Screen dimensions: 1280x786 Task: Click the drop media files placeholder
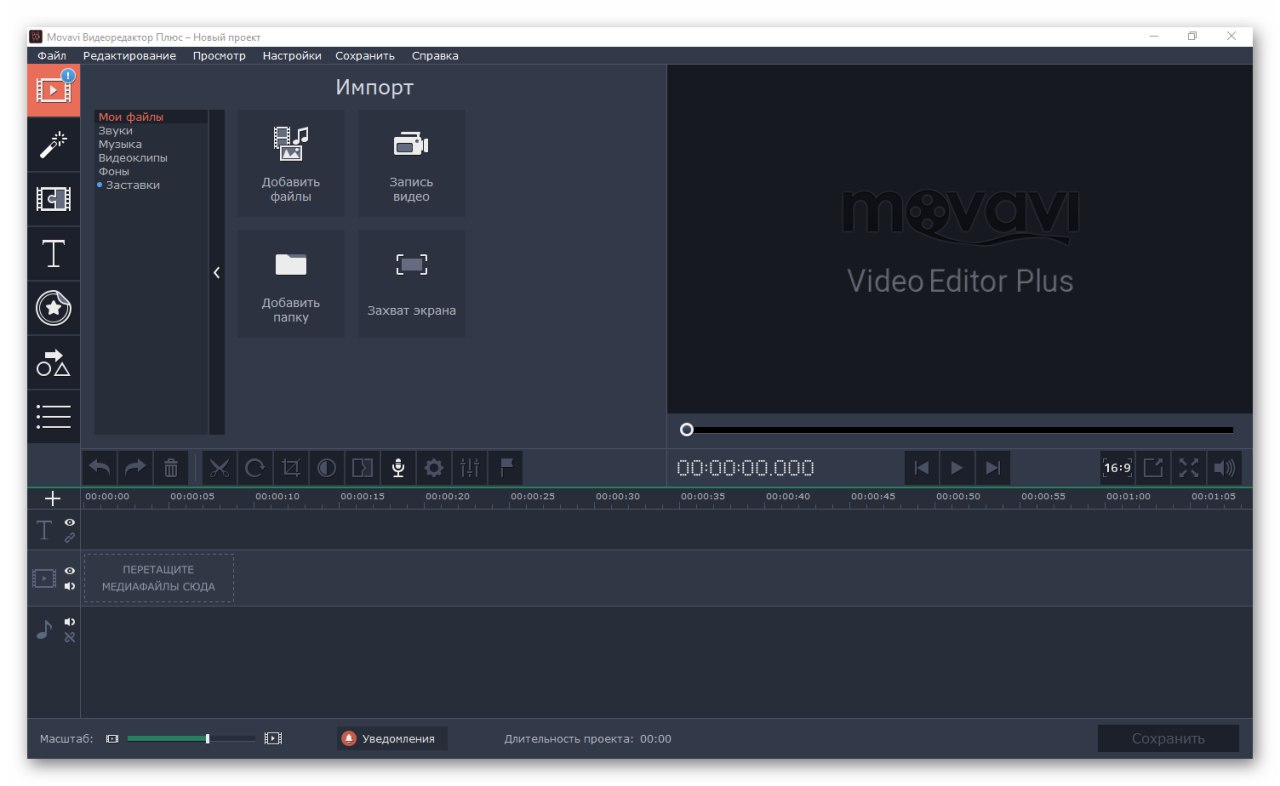click(159, 578)
